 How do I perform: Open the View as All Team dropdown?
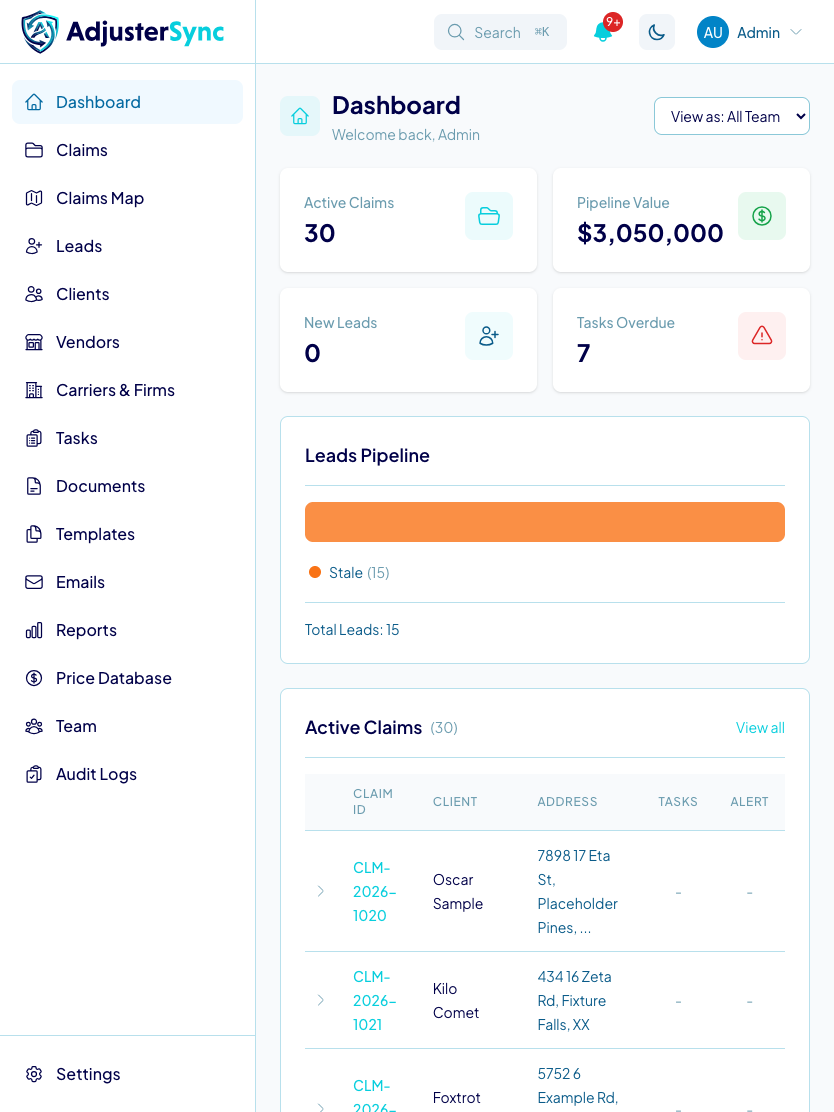tap(731, 116)
